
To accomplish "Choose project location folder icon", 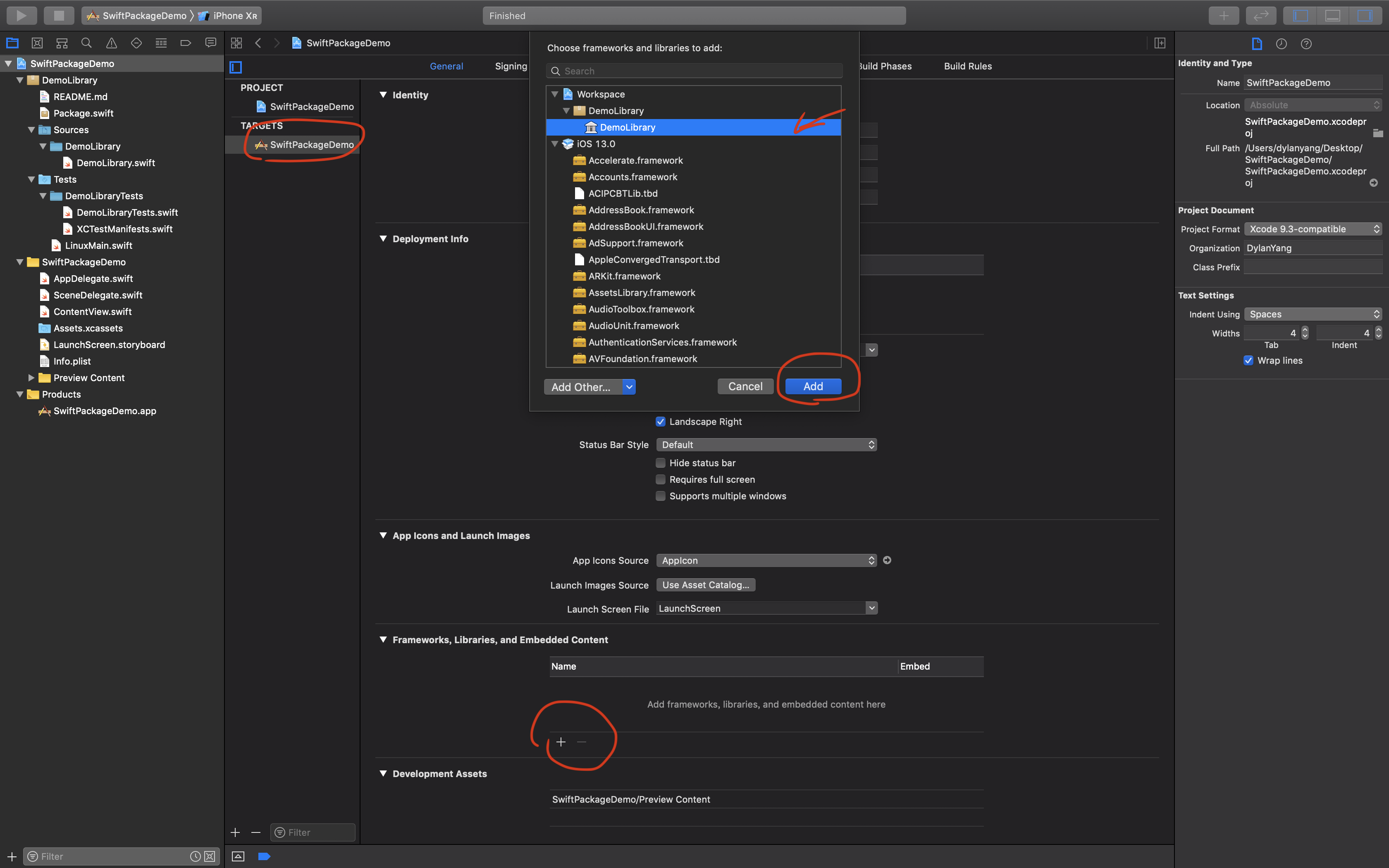I will 1377,133.
